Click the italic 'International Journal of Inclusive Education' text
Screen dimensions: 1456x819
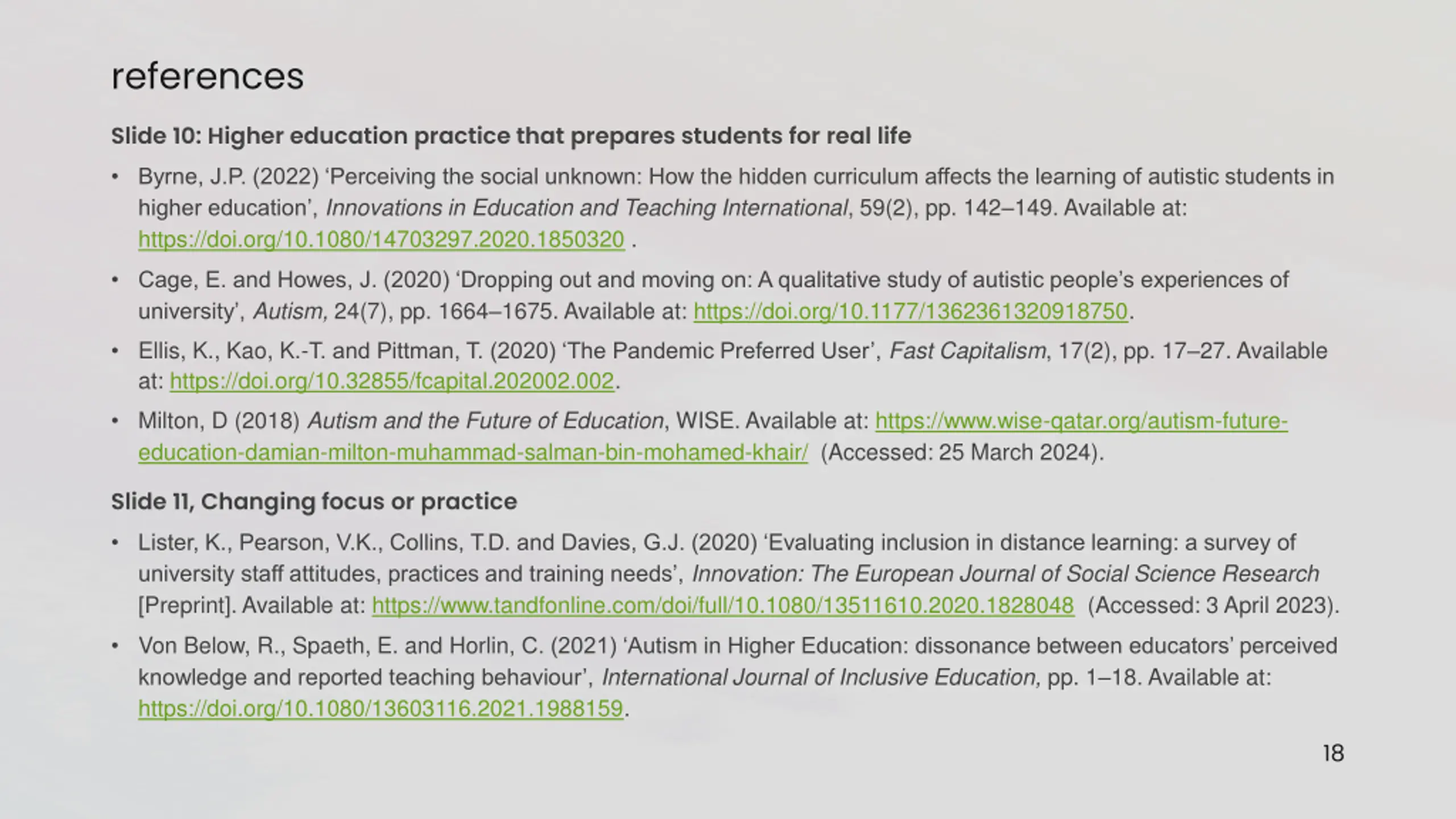[819, 677]
